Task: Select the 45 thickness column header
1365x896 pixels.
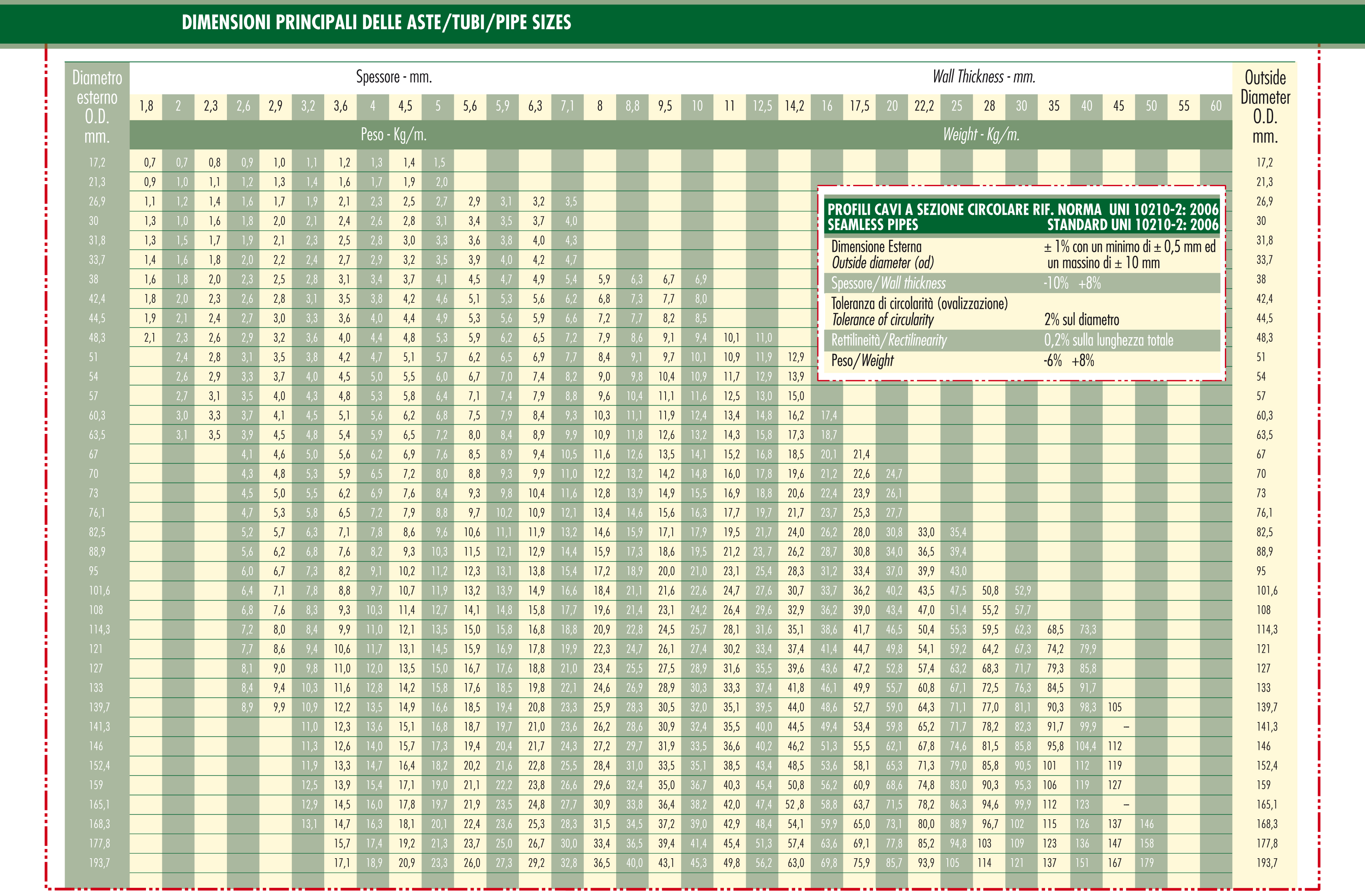Action: tap(1118, 106)
